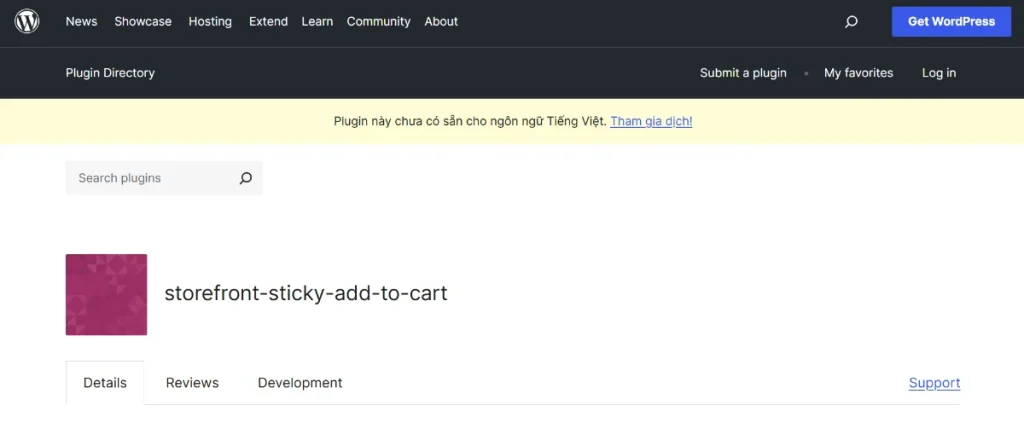Viewport: 1024px width, 446px height.
Task: Click the purple storefront plugin icon
Action: pos(106,294)
